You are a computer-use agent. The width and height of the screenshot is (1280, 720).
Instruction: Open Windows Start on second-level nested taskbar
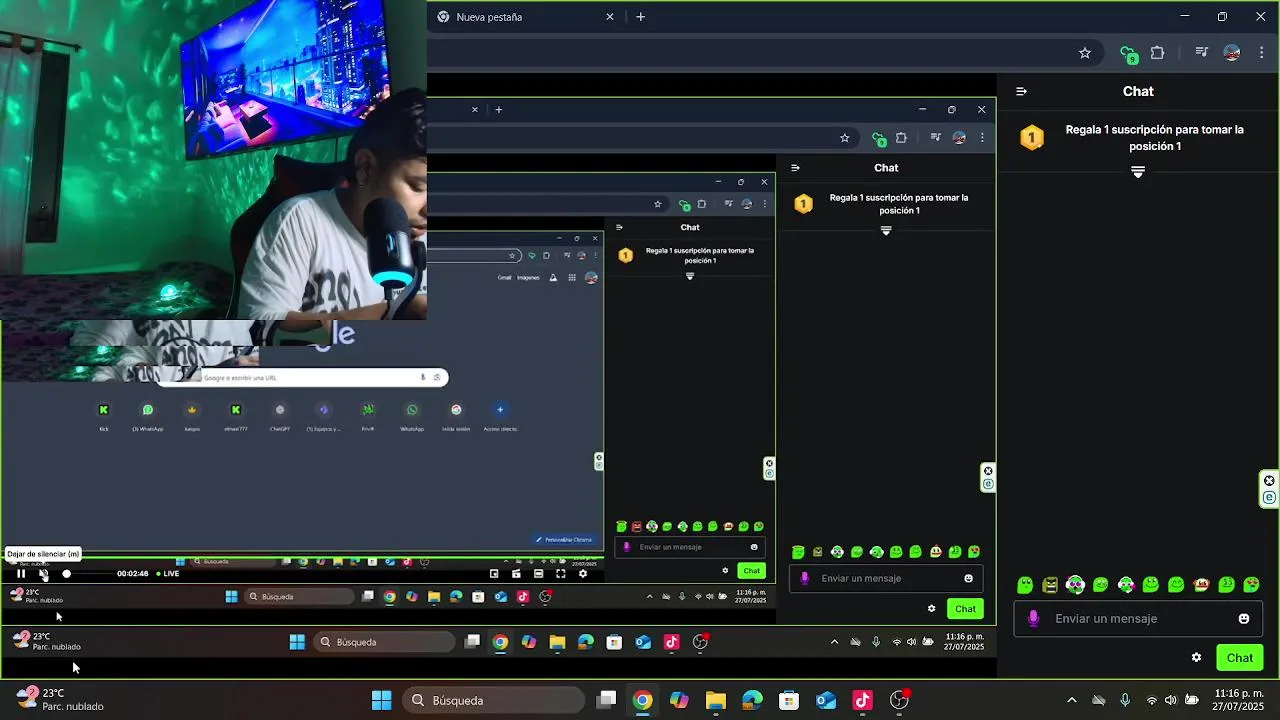click(297, 642)
